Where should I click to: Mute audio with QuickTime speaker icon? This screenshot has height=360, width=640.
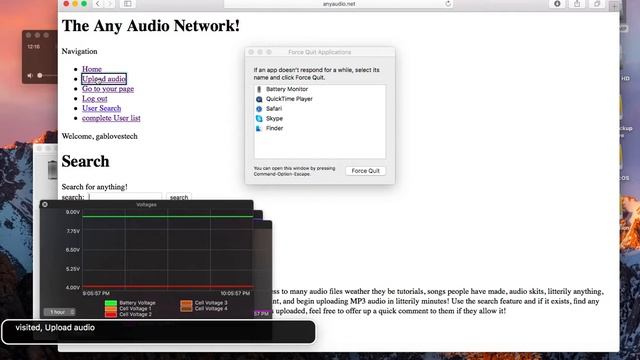(x=30, y=76)
